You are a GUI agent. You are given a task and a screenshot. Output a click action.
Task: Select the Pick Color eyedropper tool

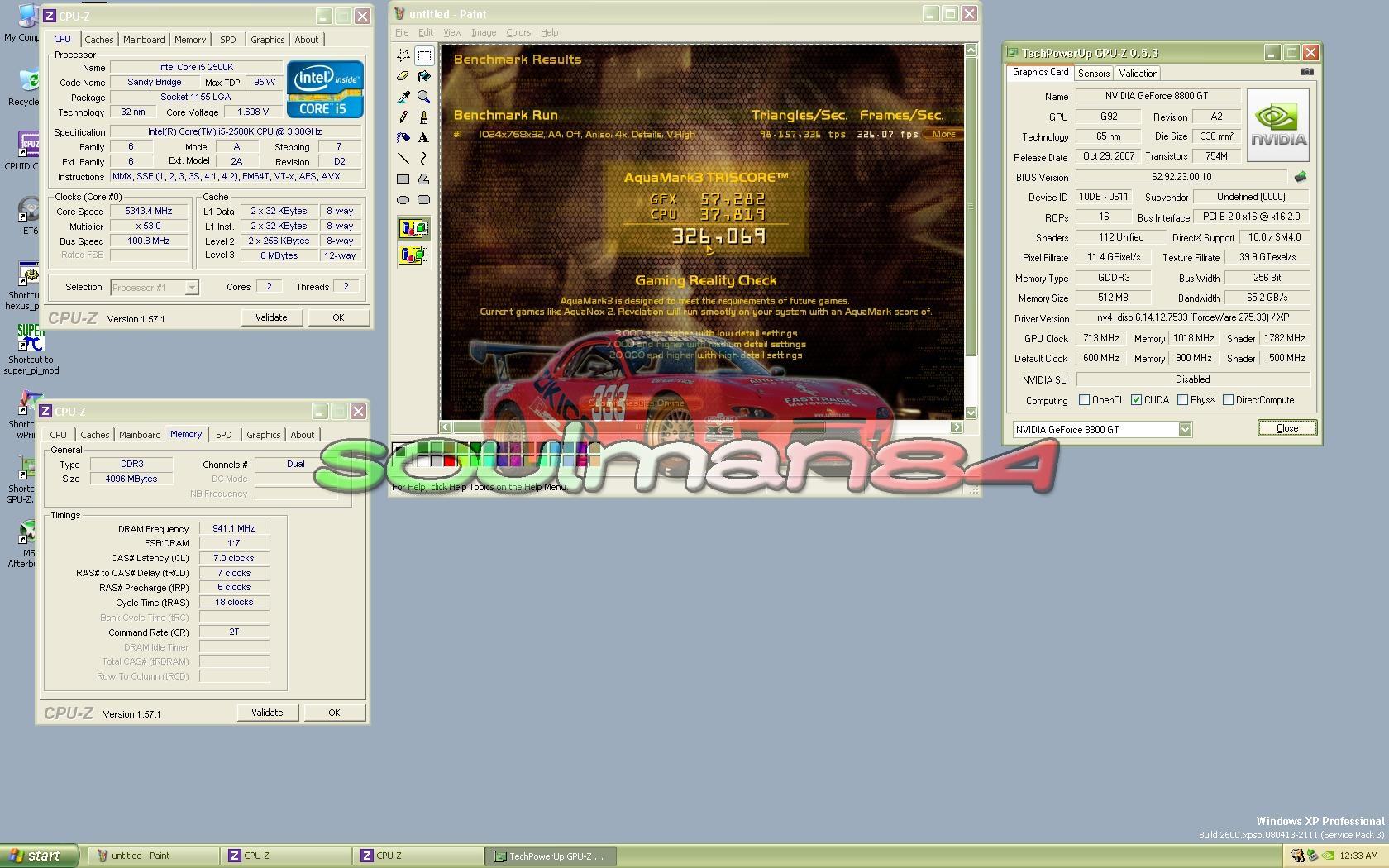403,97
